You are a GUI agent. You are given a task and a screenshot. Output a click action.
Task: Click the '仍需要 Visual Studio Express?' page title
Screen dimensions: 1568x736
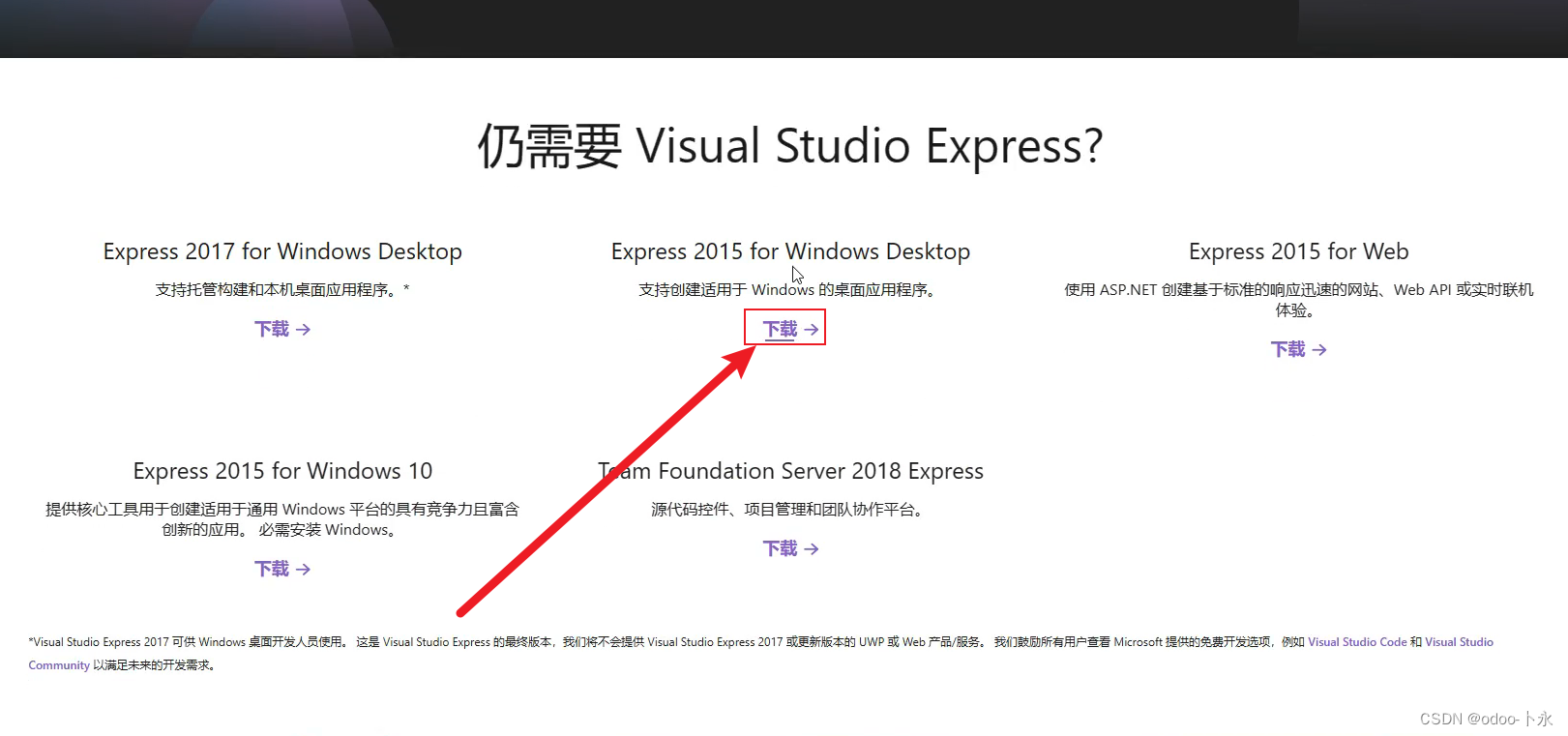790,147
